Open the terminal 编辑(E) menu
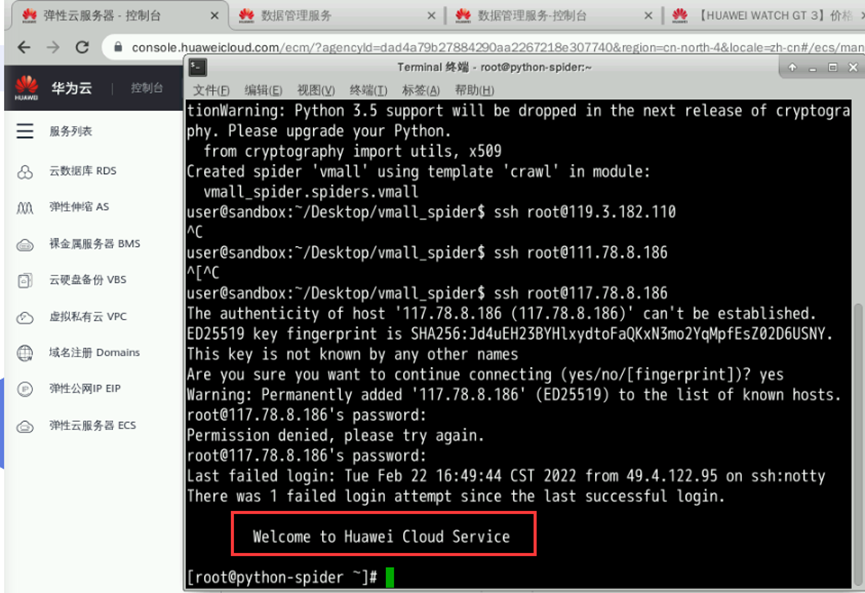Image resolution: width=865 pixels, height=593 pixels. [263, 90]
